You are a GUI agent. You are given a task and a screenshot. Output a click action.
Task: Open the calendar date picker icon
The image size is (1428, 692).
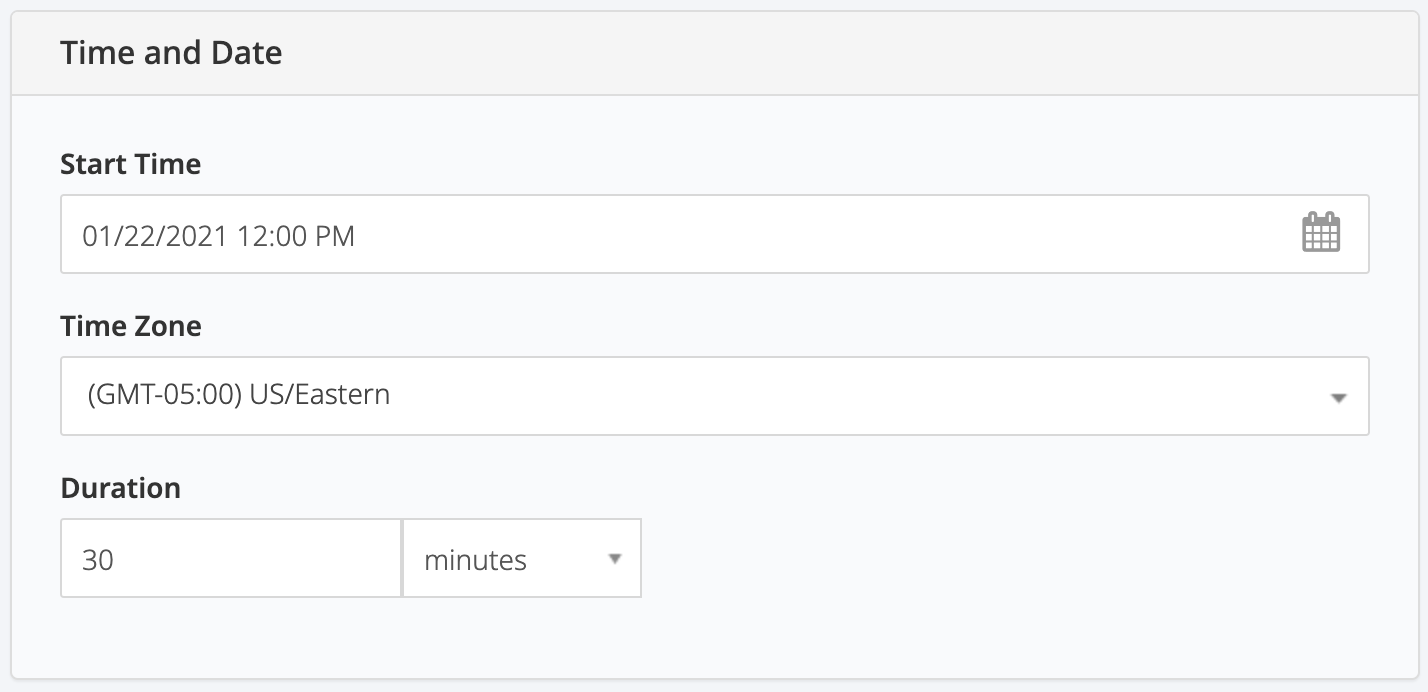(x=1321, y=234)
